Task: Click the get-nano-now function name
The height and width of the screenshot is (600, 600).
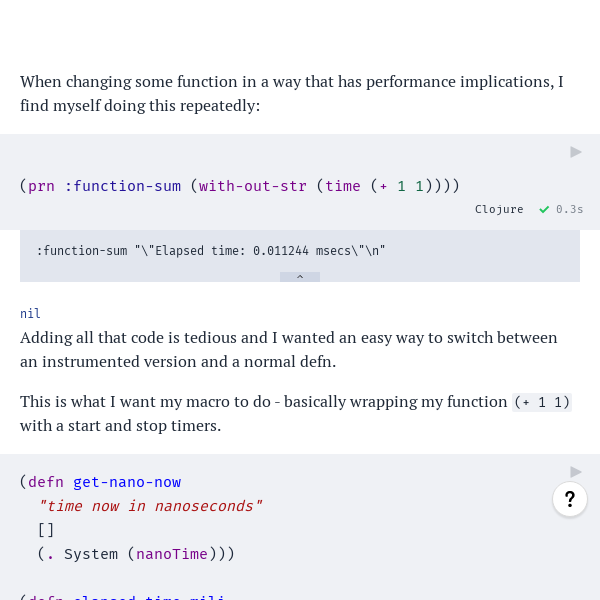Action: tap(127, 482)
